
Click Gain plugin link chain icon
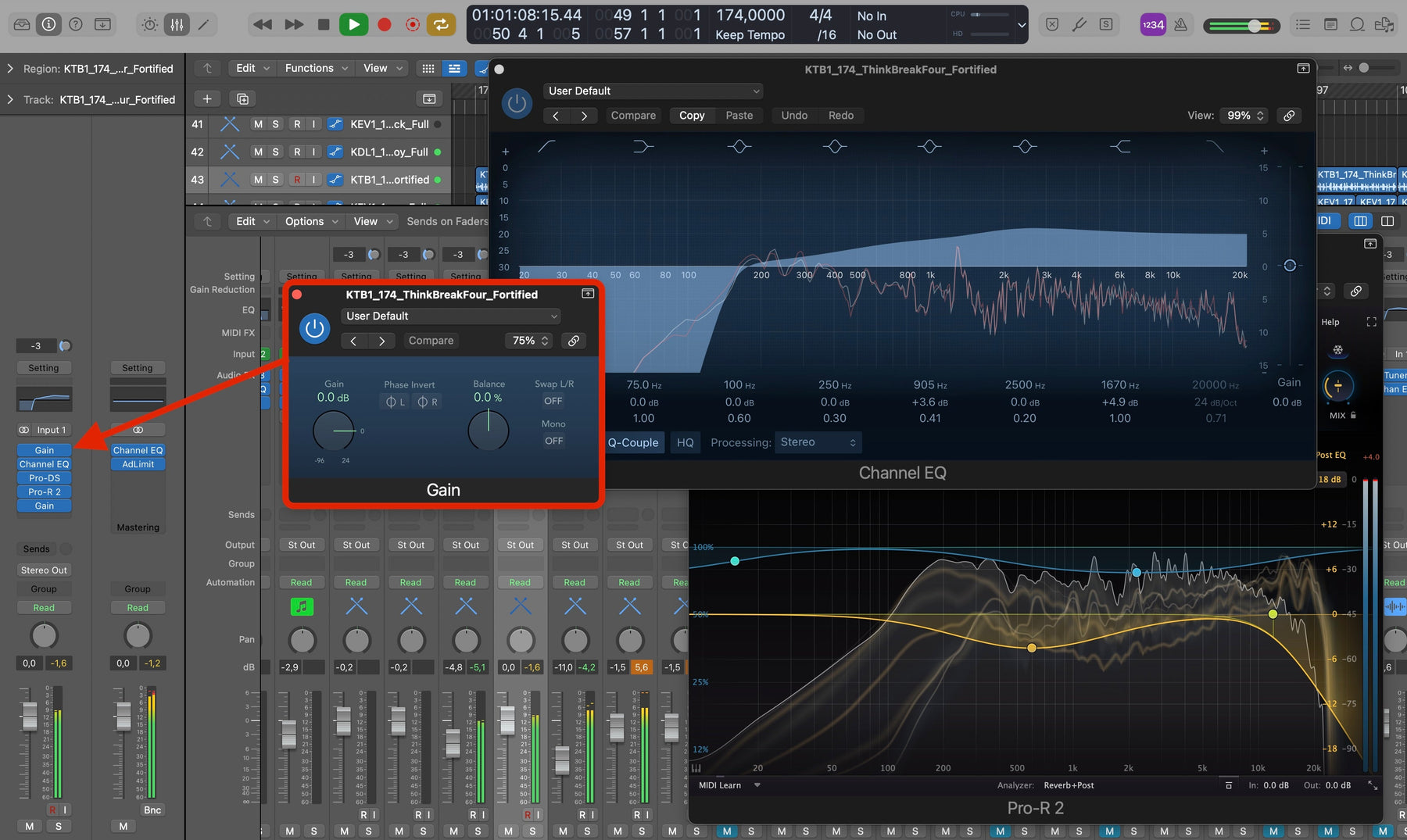pyautogui.click(x=574, y=341)
